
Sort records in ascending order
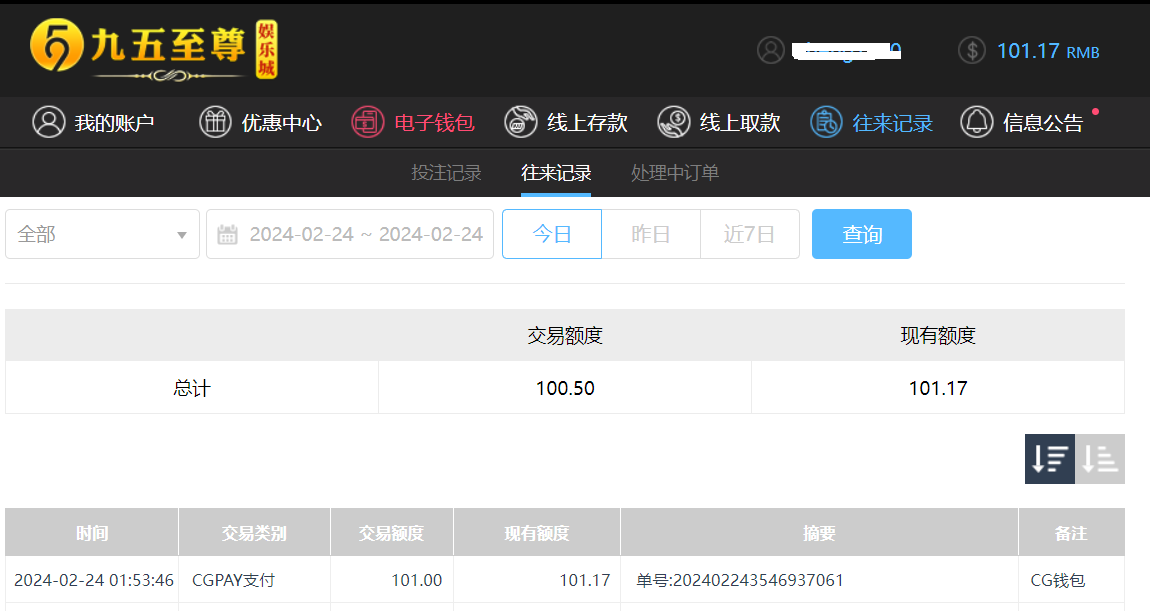pyautogui.click(x=1099, y=458)
